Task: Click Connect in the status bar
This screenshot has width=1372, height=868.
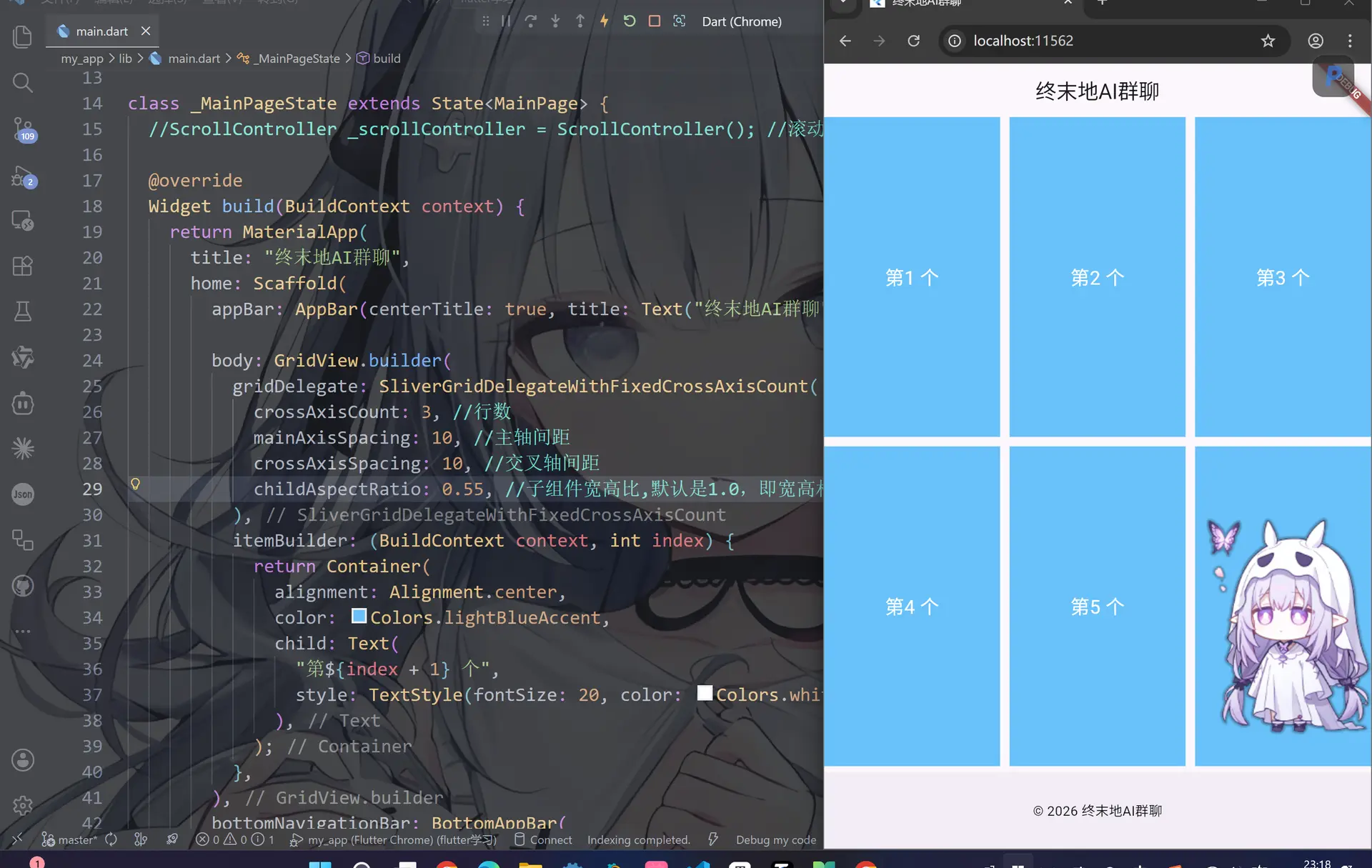Action: click(x=543, y=840)
